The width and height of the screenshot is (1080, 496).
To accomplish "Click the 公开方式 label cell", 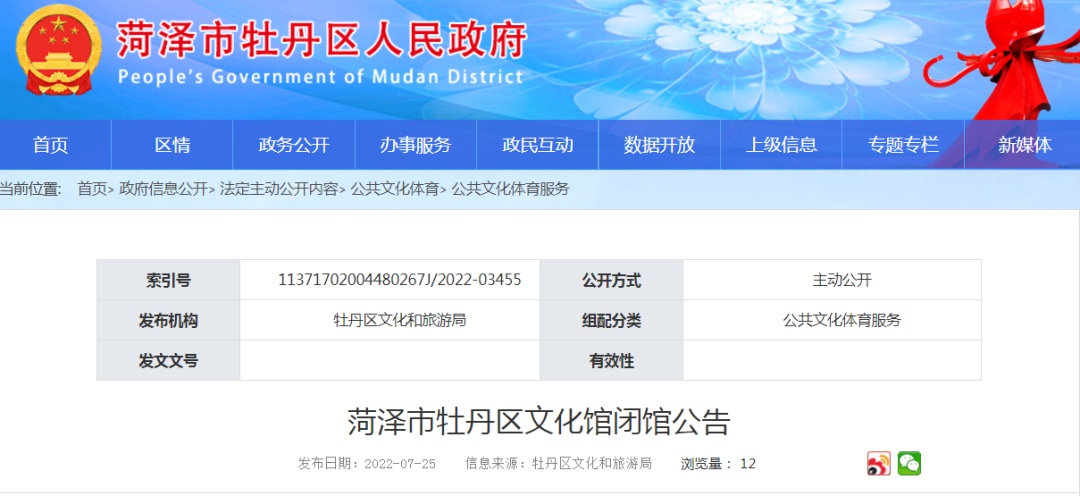I will coord(611,280).
